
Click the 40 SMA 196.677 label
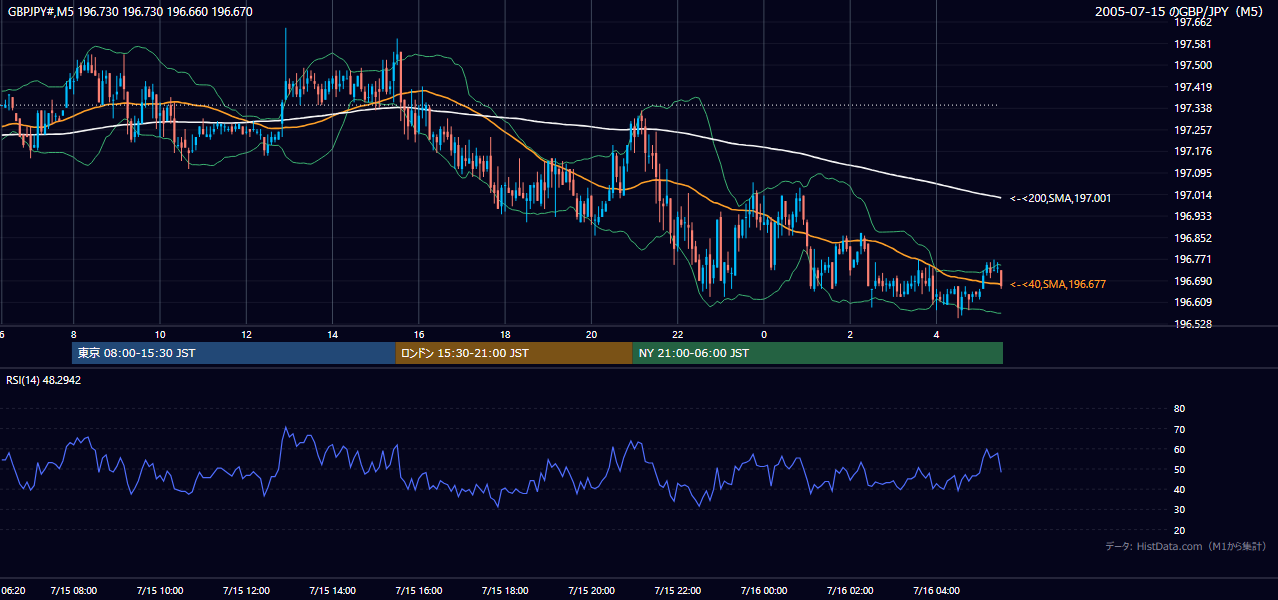coord(1058,284)
